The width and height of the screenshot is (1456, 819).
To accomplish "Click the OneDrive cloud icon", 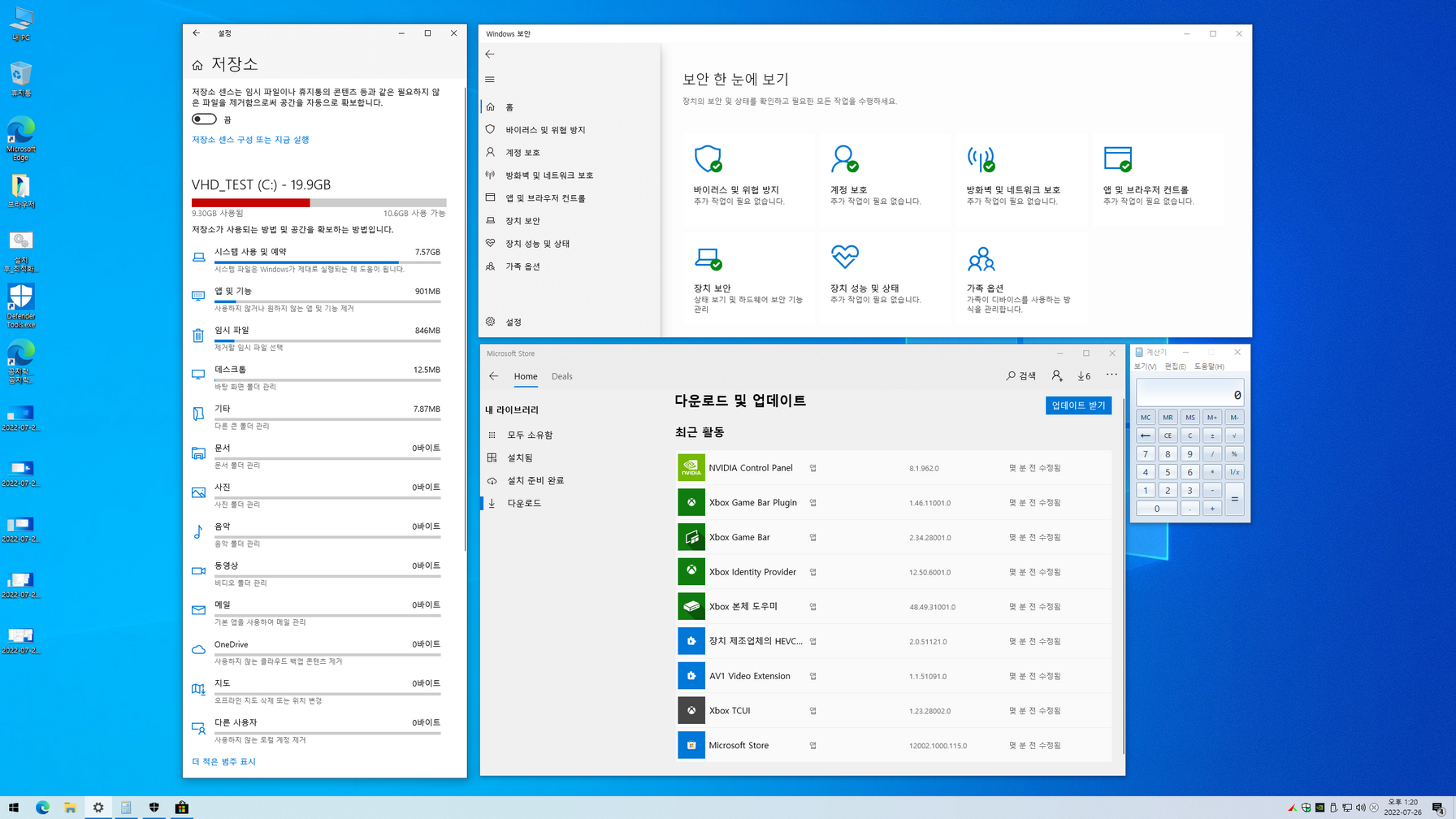I will pos(198,649).
